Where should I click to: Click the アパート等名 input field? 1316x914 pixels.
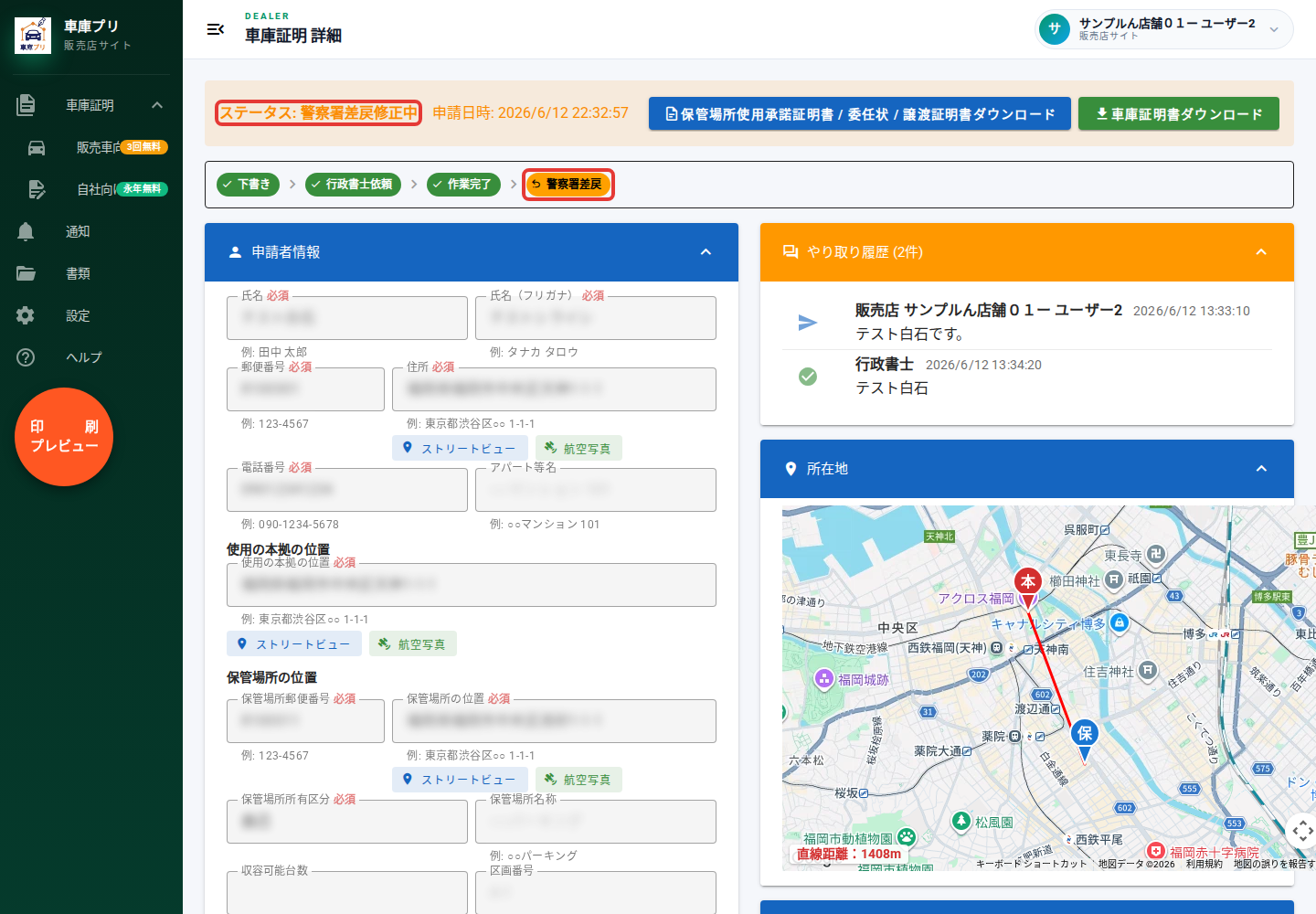point(596,490)
